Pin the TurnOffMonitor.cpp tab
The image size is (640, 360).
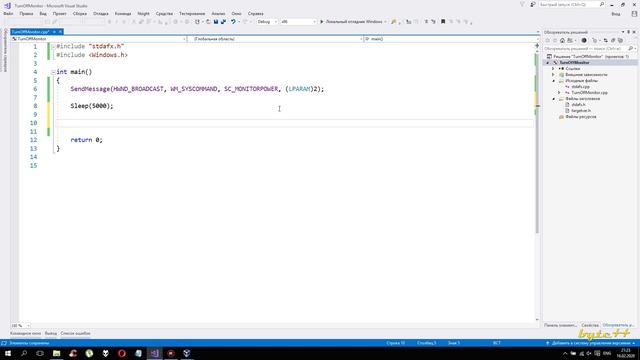[54, 32]
